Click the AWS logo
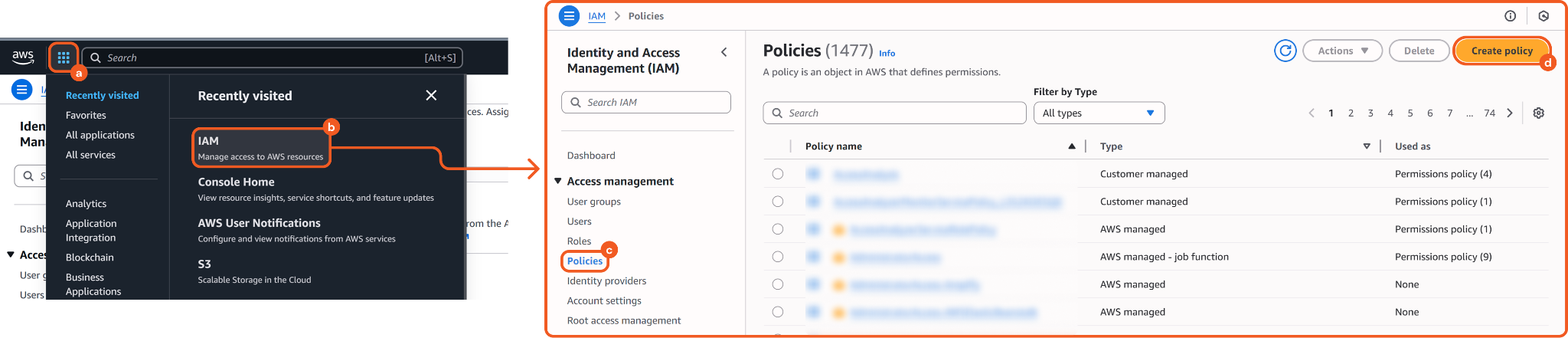 pos(23,57)
